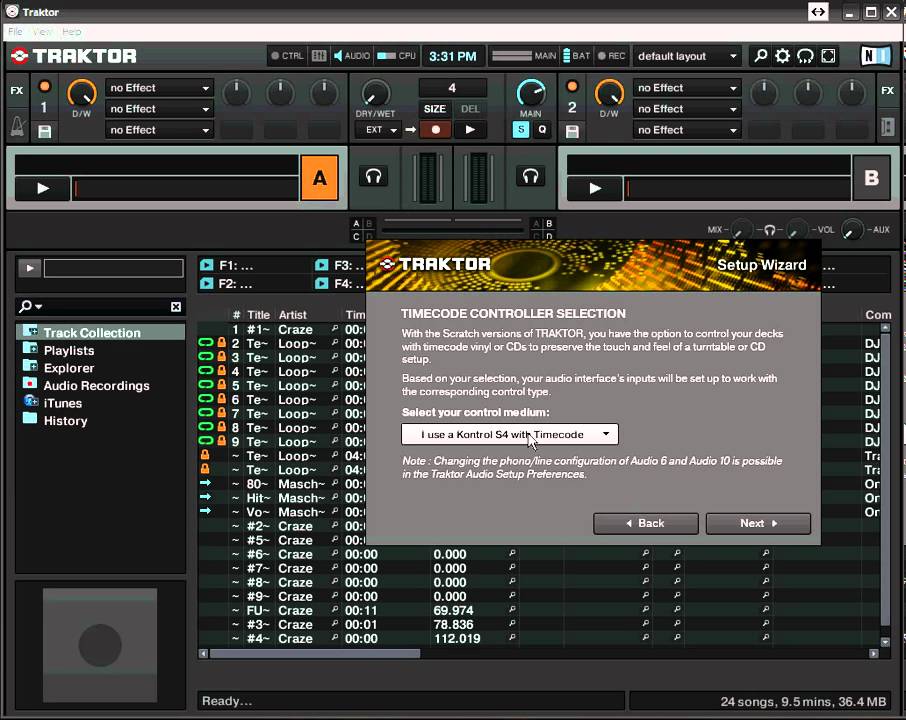Toggle REC indicator in header
Viewport: 906px width, 720px height.
tap(611, 56)
